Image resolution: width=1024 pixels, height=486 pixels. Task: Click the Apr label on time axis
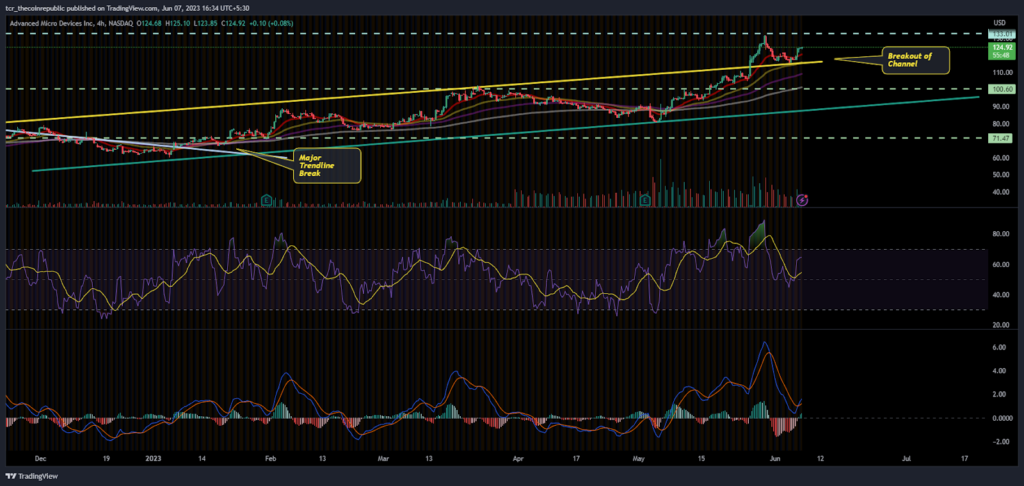pos(519,460)
